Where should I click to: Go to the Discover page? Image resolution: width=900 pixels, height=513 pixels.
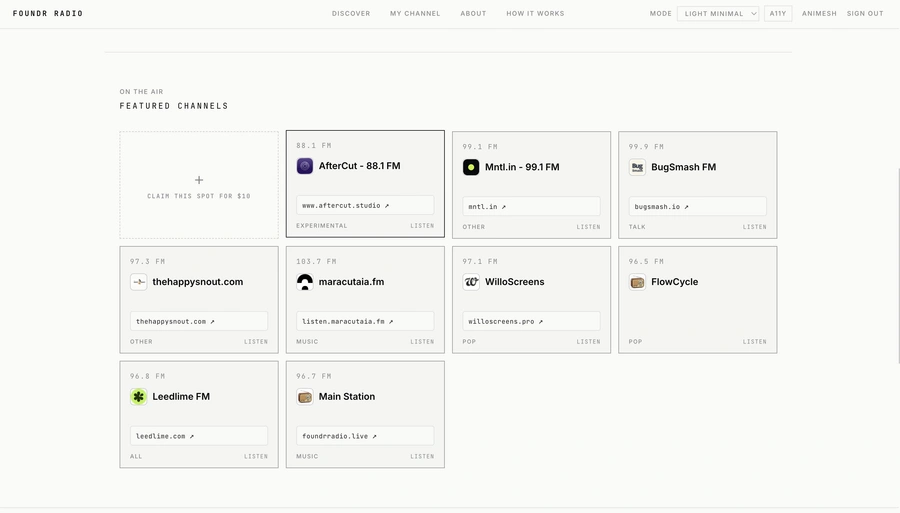click(351, 13)
